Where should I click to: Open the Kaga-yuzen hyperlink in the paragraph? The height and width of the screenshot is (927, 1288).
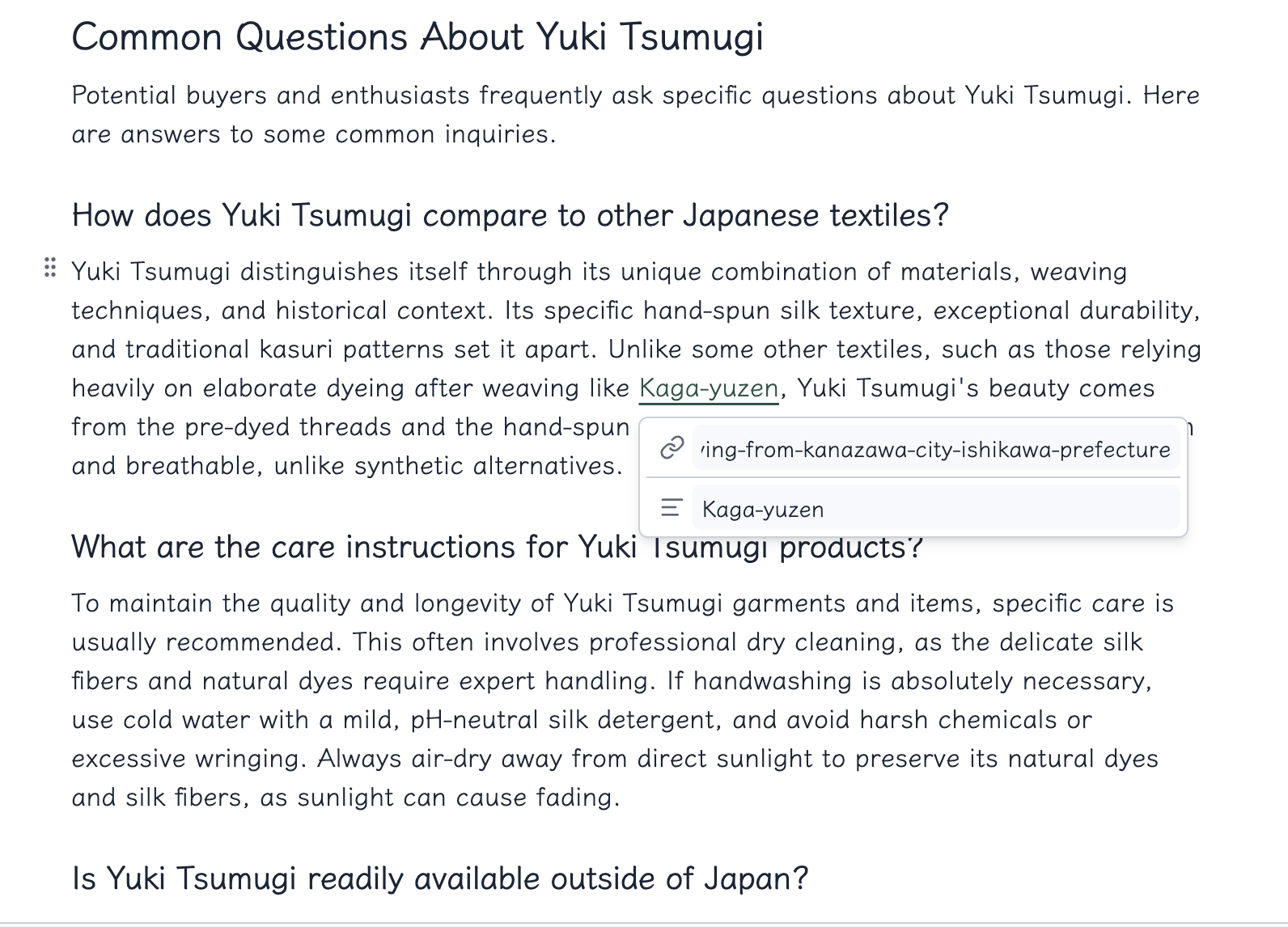[x=708, y=389]
